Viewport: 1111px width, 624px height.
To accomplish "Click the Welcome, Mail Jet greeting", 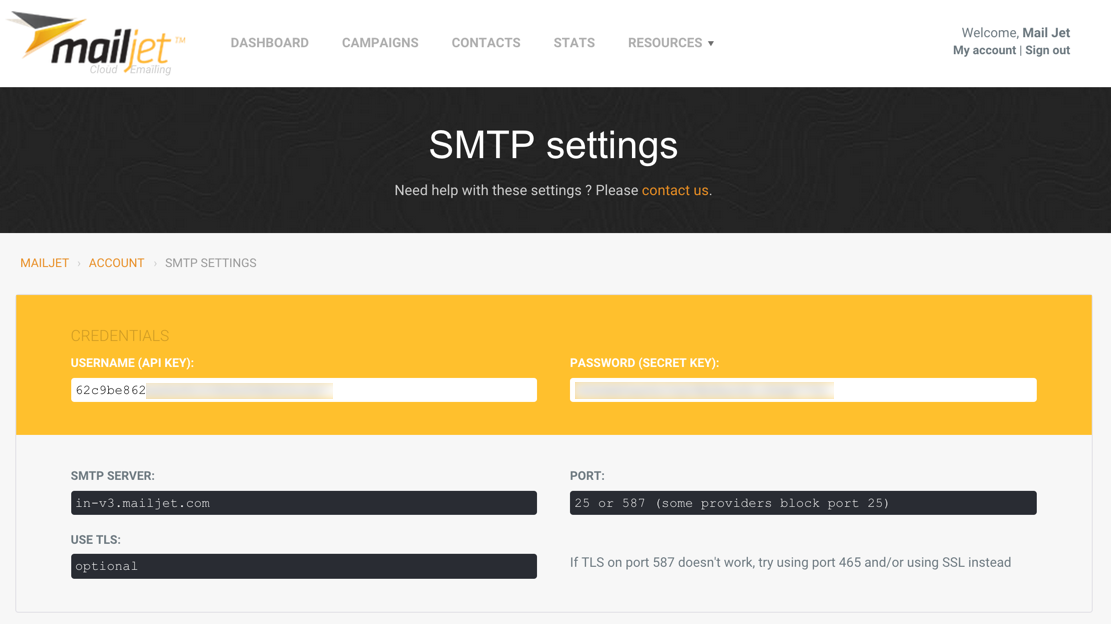I will click(x=1015, y=33).
